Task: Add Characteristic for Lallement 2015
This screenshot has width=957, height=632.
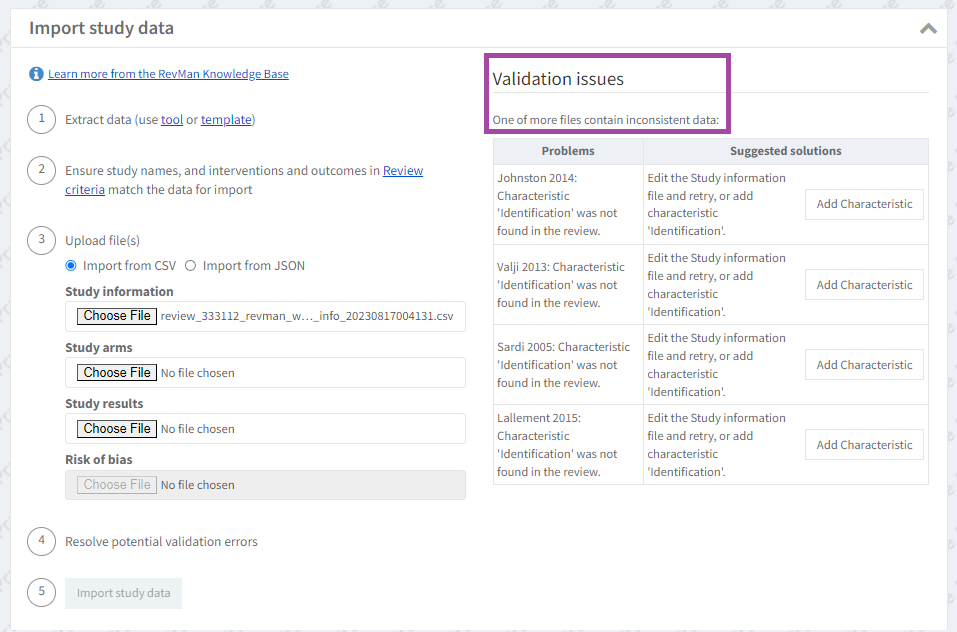Action: (x=864, y=445)
